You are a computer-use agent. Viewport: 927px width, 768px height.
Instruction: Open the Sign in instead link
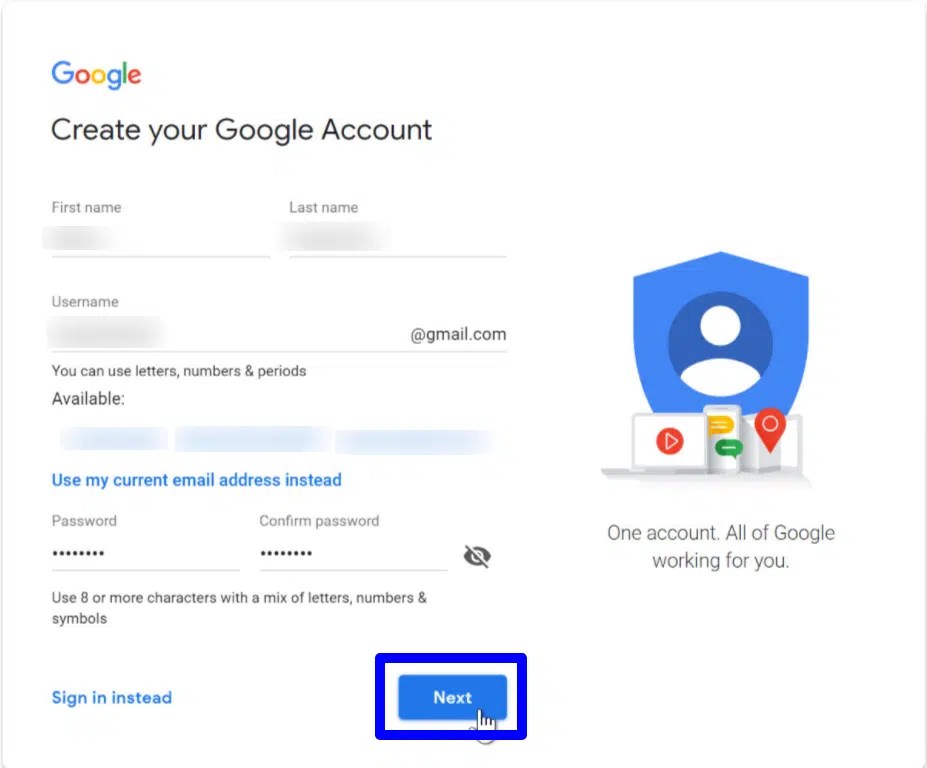point(112,698)
